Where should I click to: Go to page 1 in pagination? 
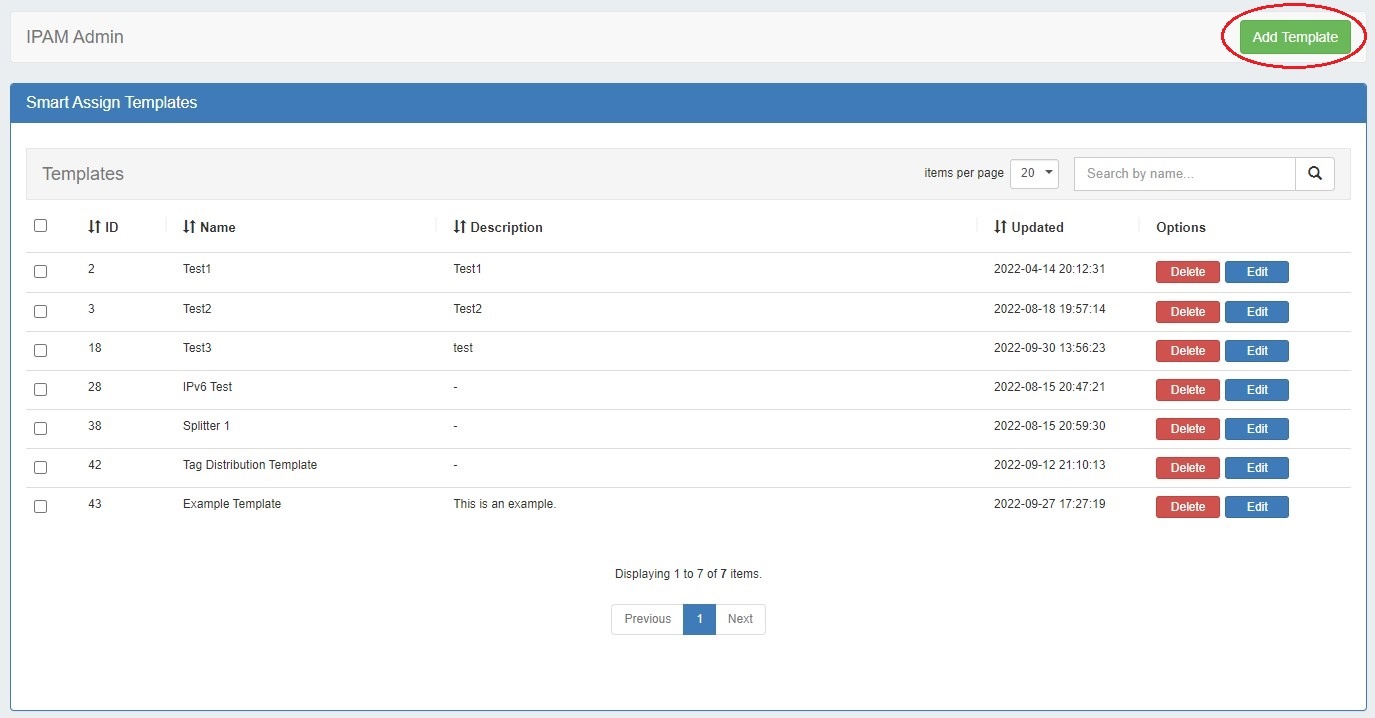pyautogui.click(x=699, y=619)
